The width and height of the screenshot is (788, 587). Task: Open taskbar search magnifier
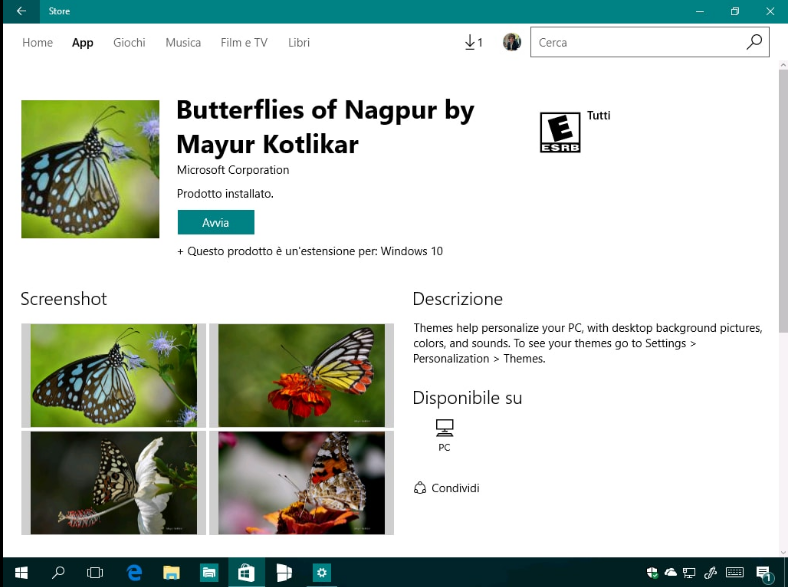tap(58, 572)
